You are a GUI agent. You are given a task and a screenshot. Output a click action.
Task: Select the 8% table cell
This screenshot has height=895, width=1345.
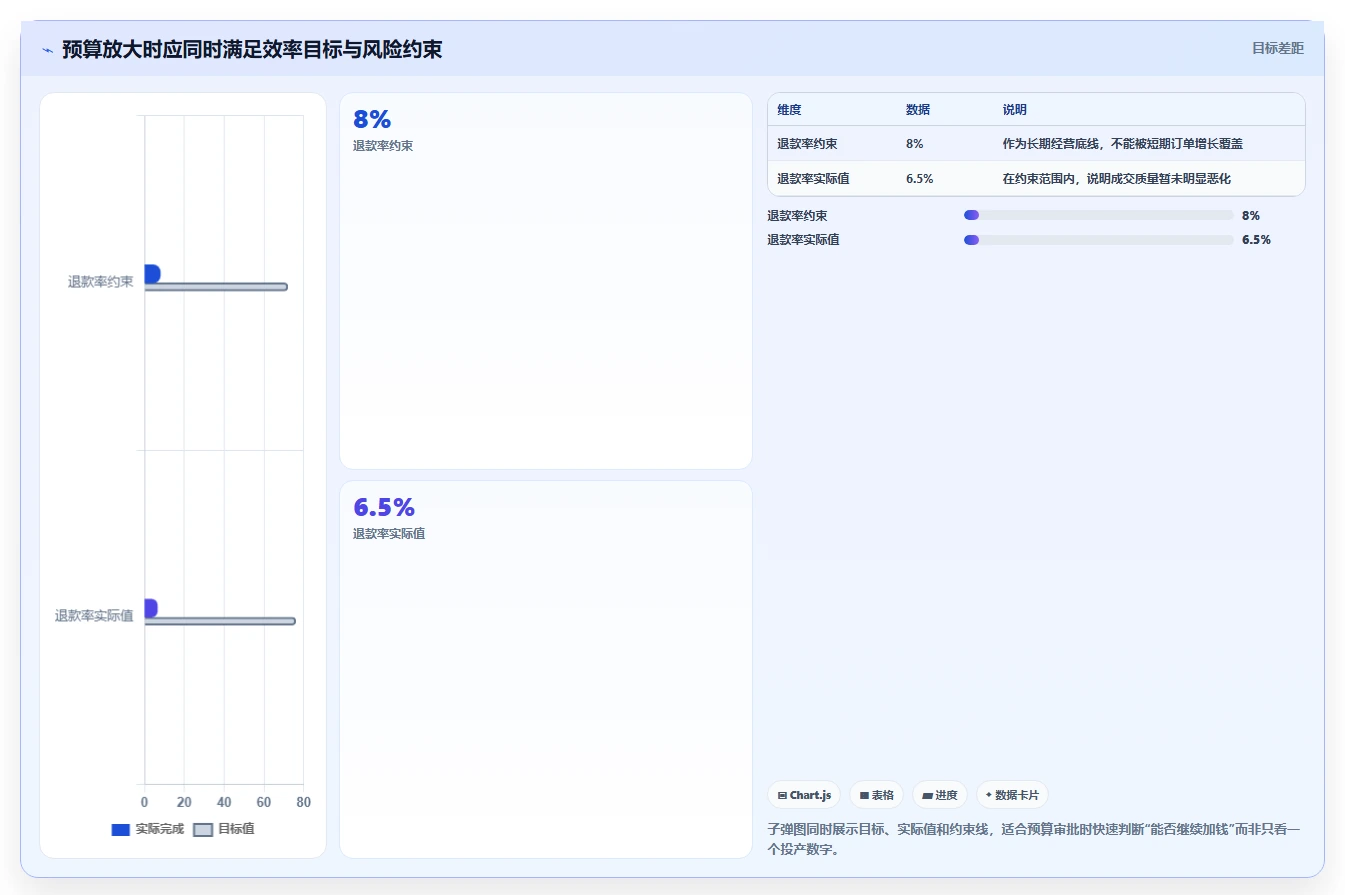pos(915,144)
